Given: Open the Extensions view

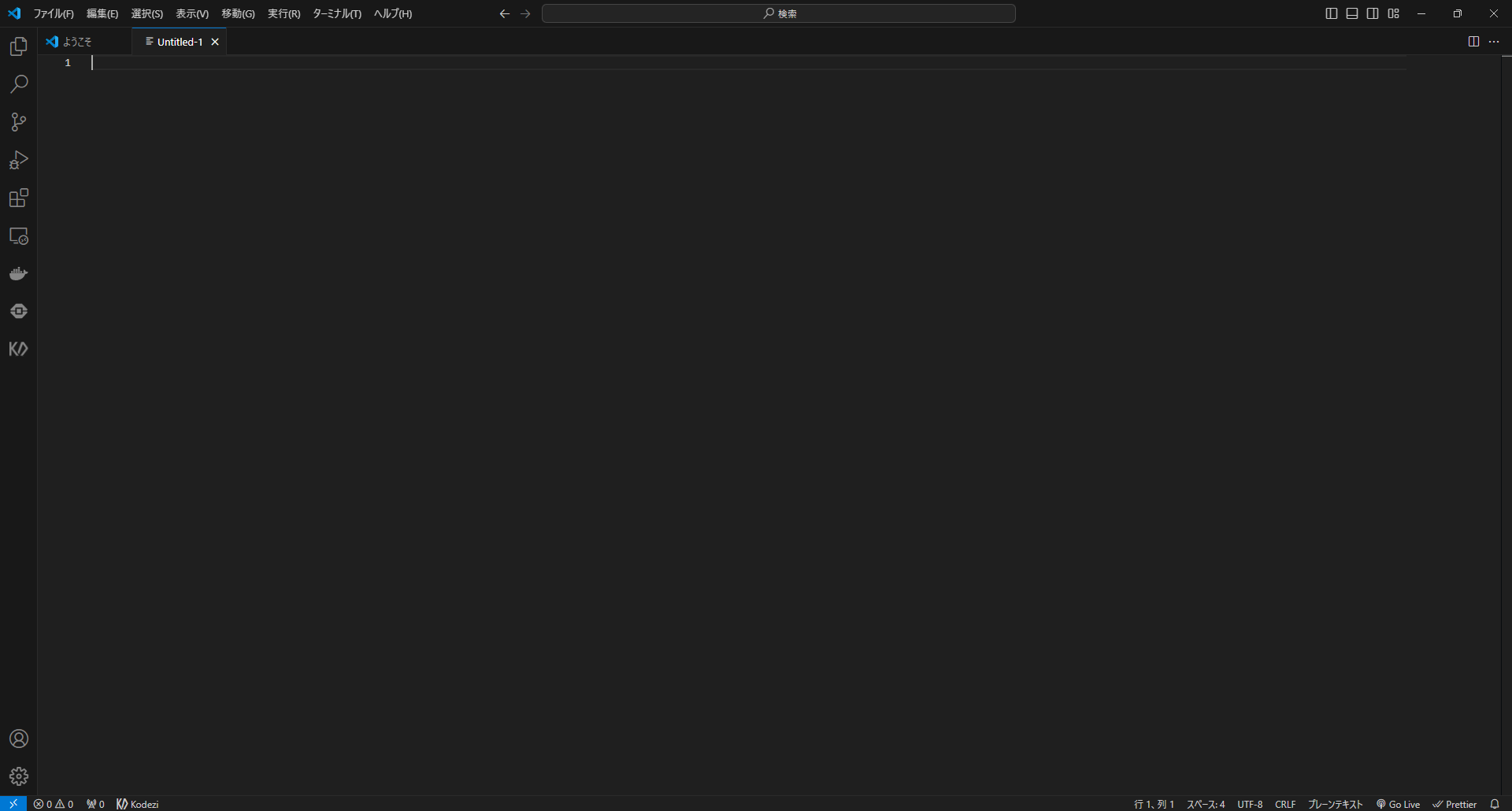Looking at the screenshot, I should pyautogui.click(x=17, y=198).
